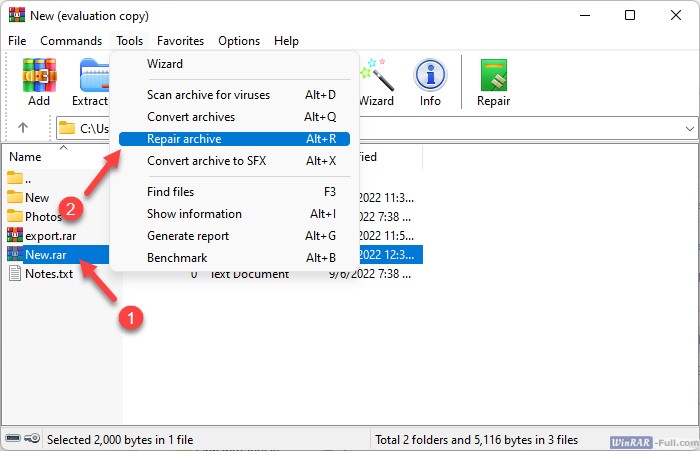Screen dimensions: 700x451
Task: Open the Info toolbar icon
Action: pyautogui.click(x=430, y=81)
